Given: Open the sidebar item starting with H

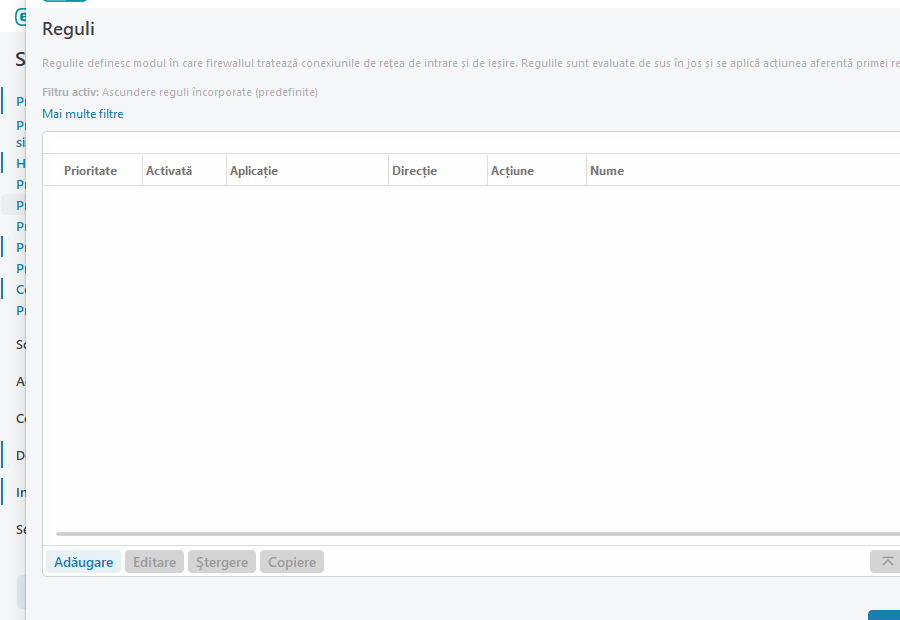Looking at the screenshot, I should point(22,162).
